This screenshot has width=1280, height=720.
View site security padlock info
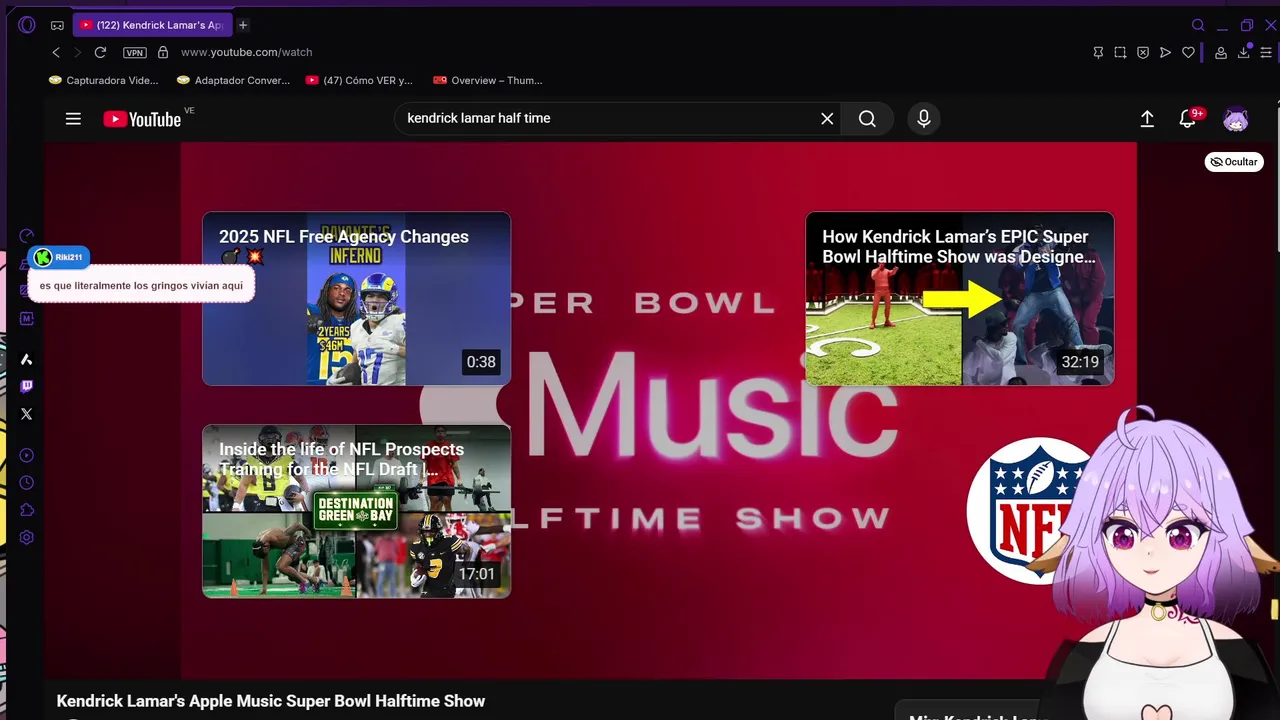click(163, 52)
